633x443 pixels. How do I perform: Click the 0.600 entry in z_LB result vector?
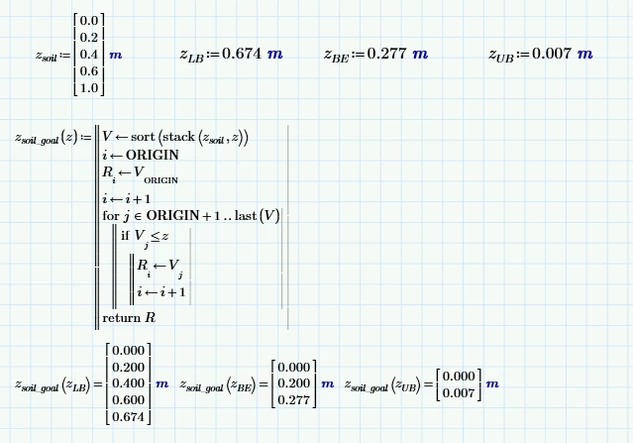coord(128,400)
